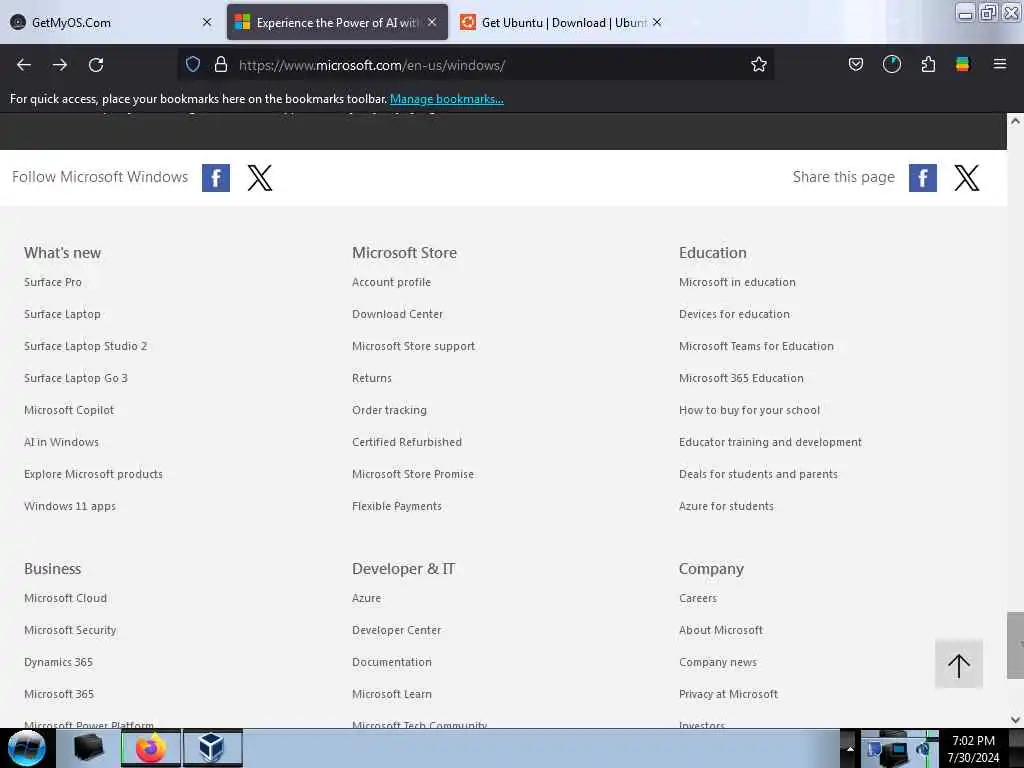The image size is (1024, 768).
Task: Open Privacy at Microsoft link
Action: (x=728, y=694)
